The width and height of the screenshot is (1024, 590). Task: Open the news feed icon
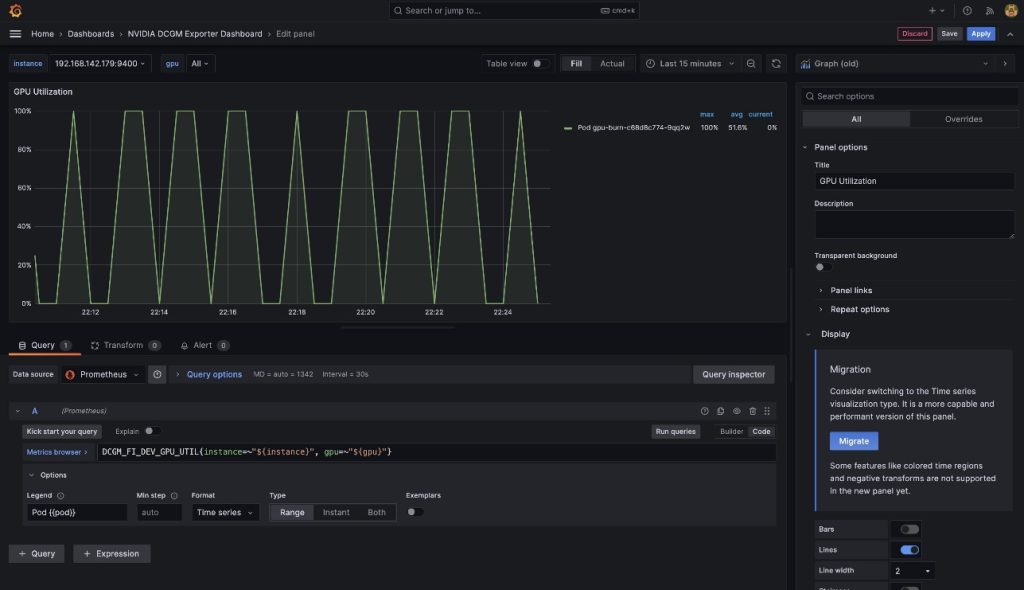[x=989, y=10]
